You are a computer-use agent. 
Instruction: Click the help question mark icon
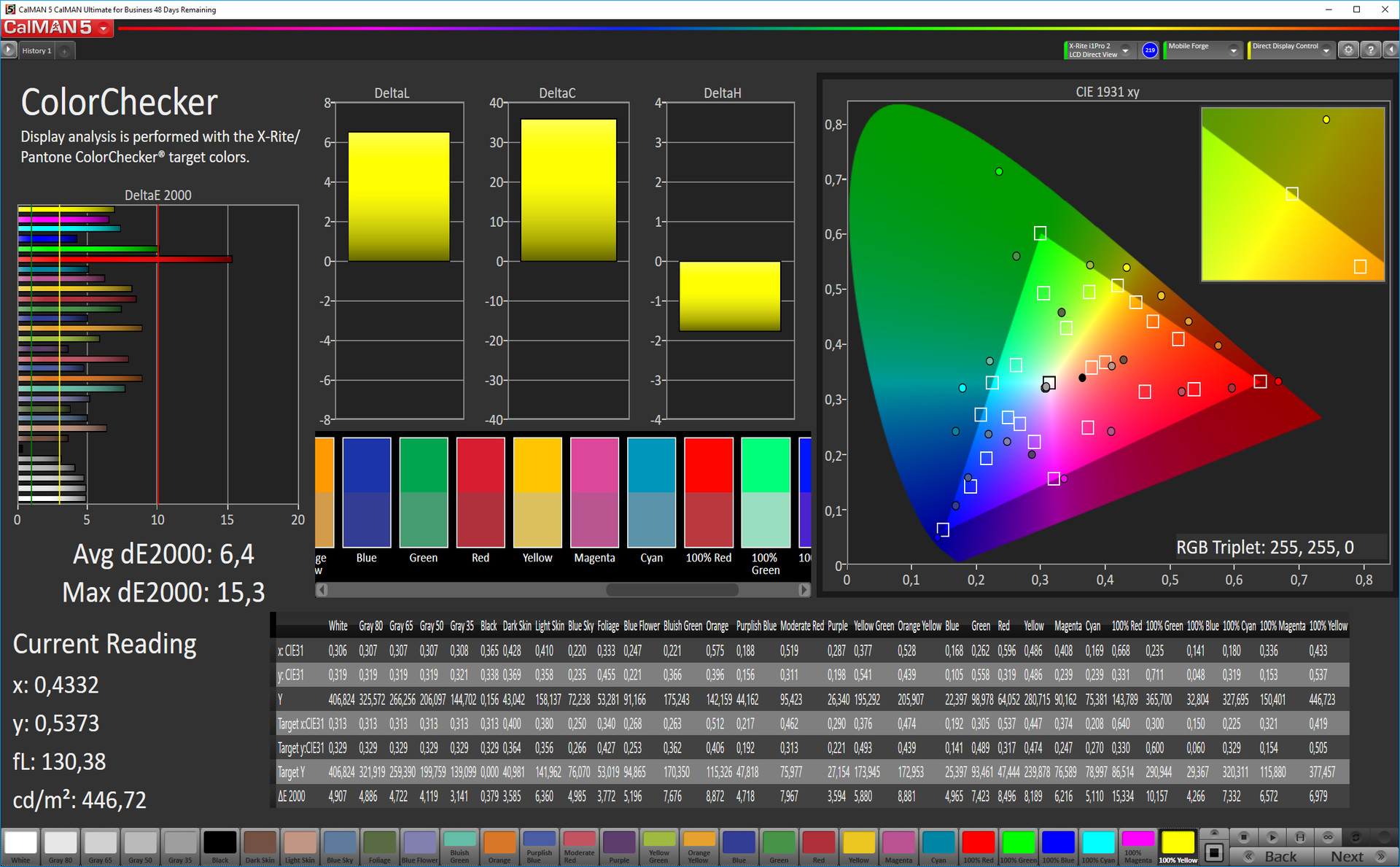pyautogui.click(x=1370, y=50)
